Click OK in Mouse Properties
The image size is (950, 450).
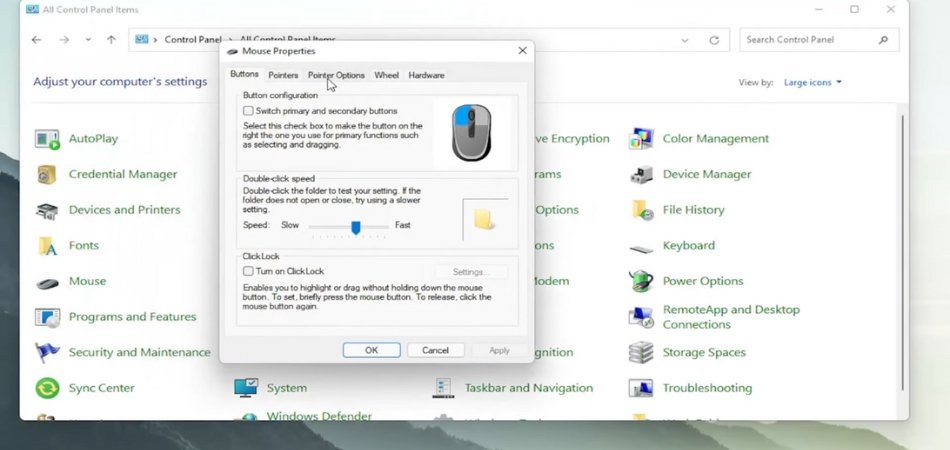371,350
